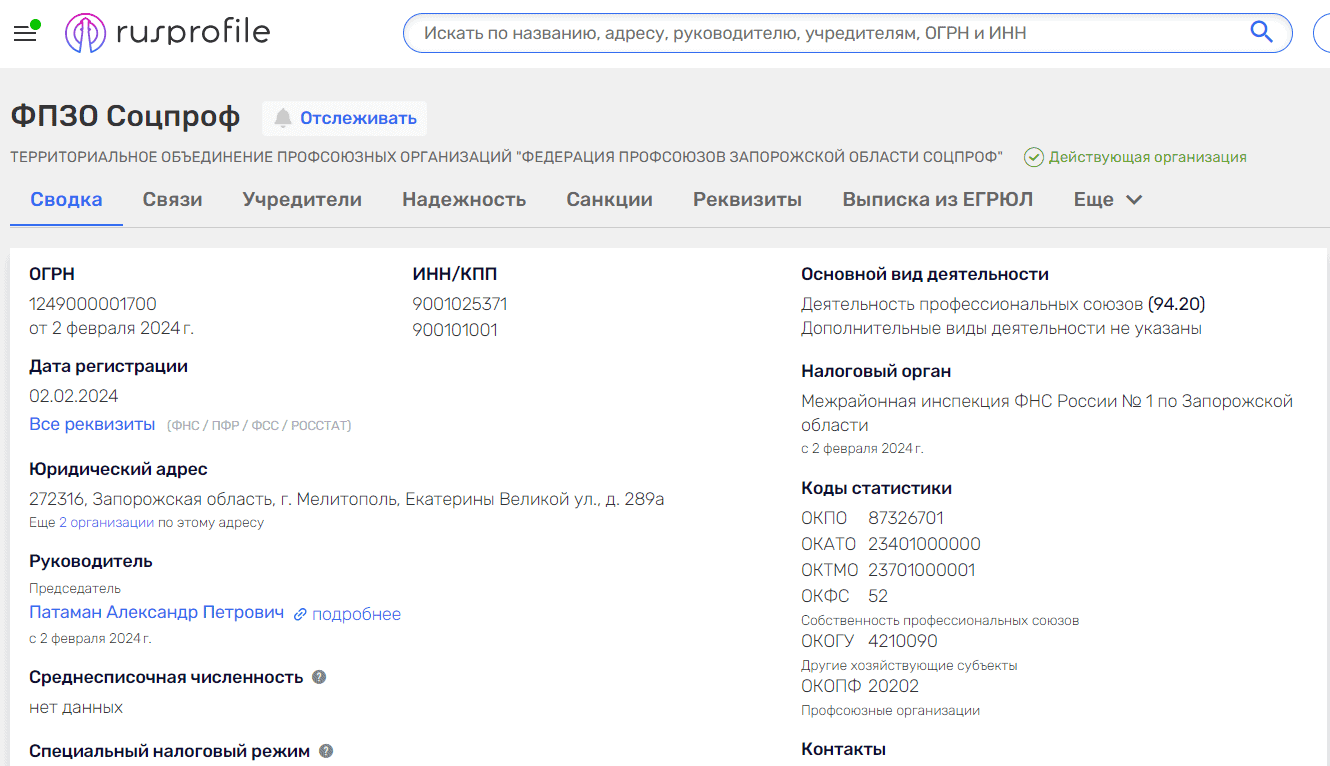Click the green checkmark status icon

[x=1034, y=157]
